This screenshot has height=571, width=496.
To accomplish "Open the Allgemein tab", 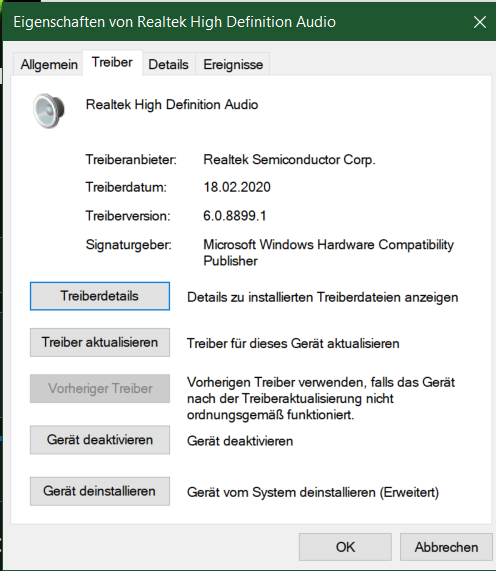I will pyautogui.click(x=49, y=64).
